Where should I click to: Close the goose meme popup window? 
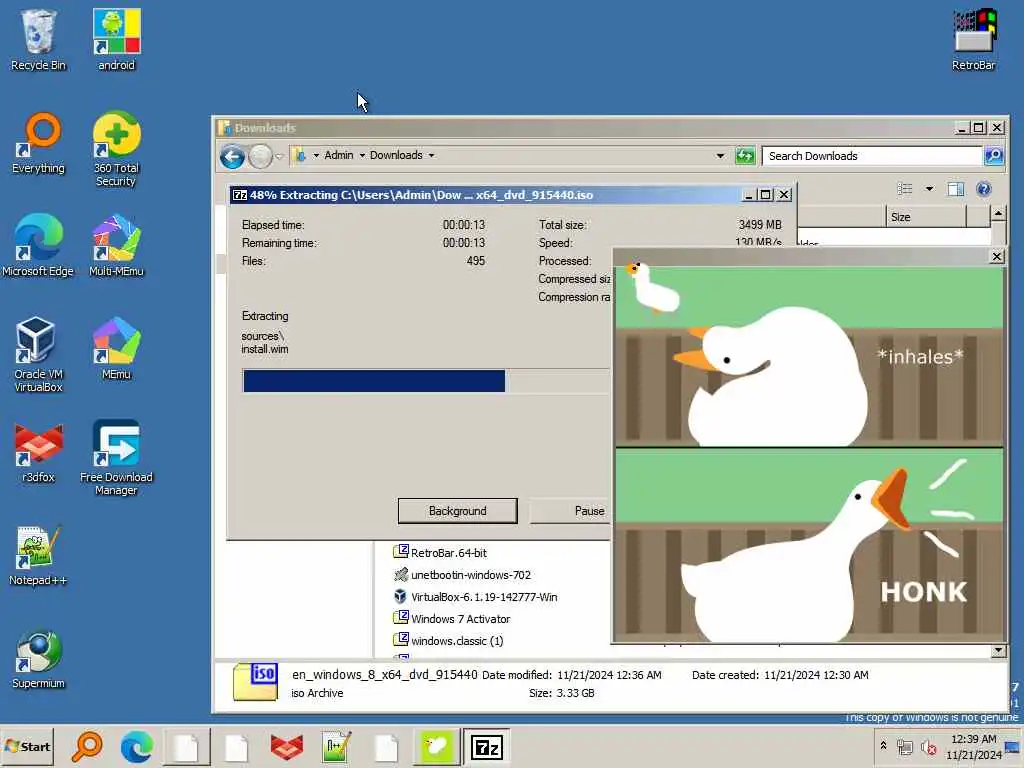(x=997, y=257)
